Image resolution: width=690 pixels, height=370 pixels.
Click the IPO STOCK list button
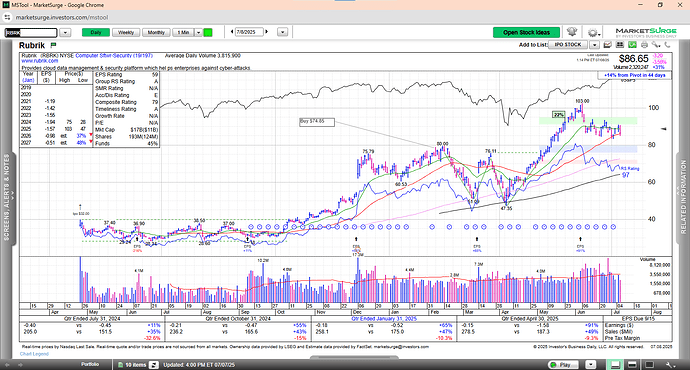click(568, 45)
